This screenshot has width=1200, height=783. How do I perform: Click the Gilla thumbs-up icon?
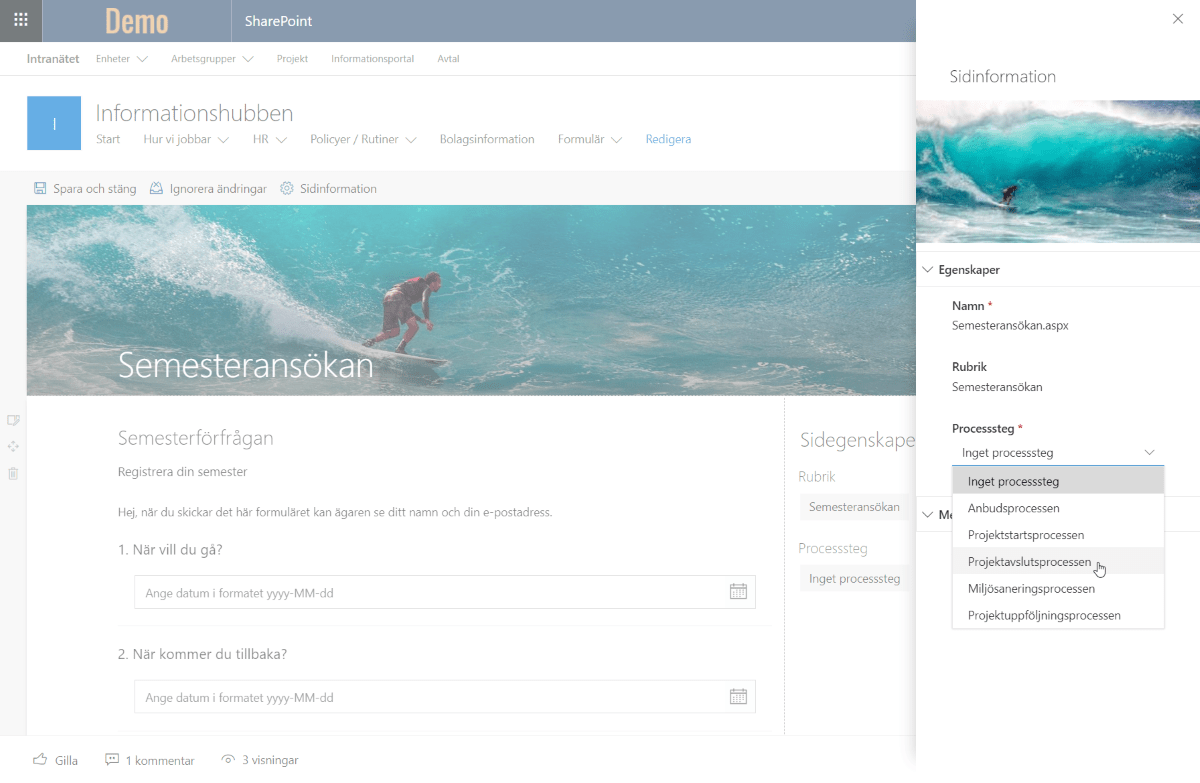pos(40,760)
